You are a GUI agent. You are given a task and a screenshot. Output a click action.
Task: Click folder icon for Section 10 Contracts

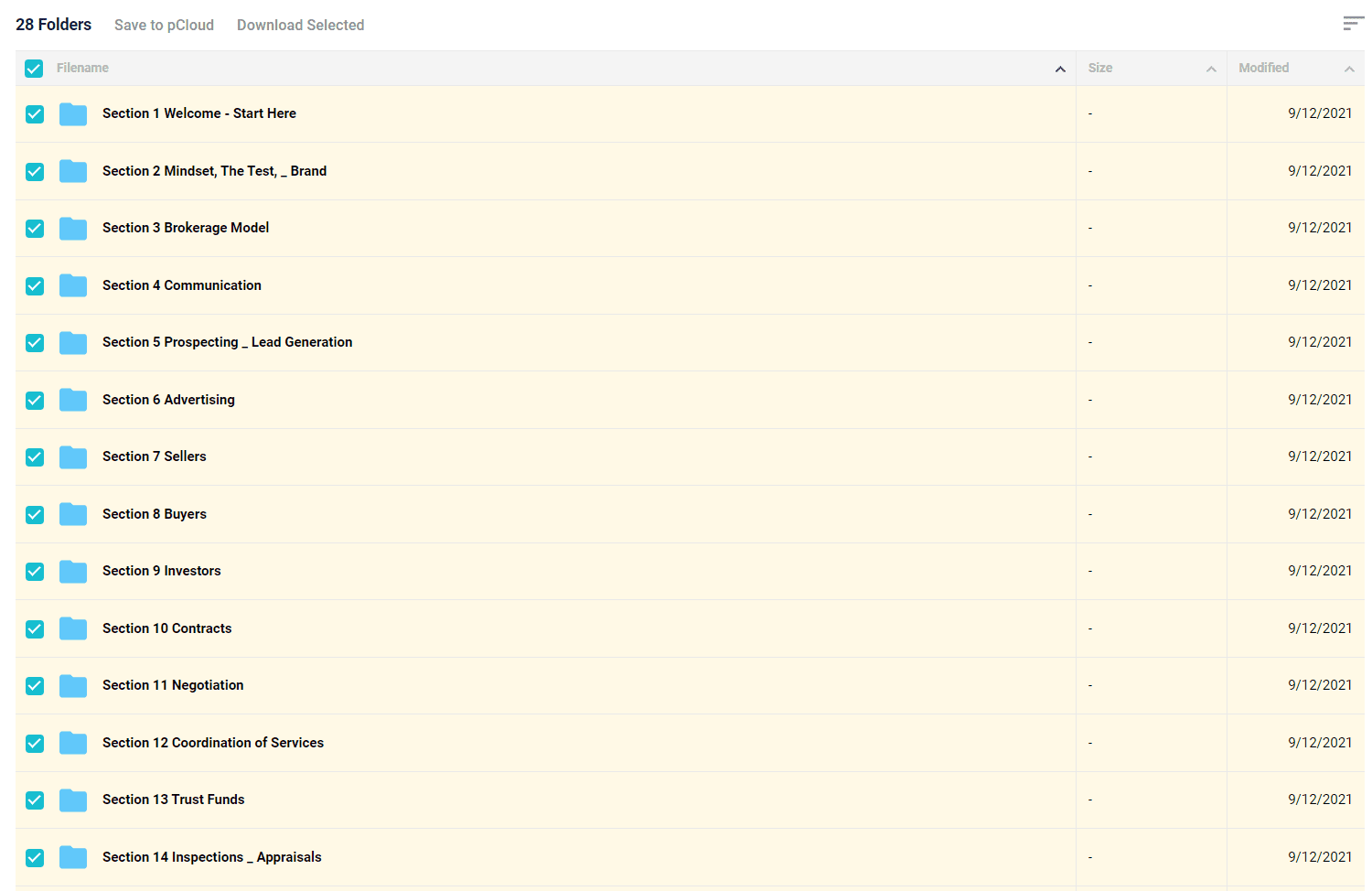click(x=73, y=628)
